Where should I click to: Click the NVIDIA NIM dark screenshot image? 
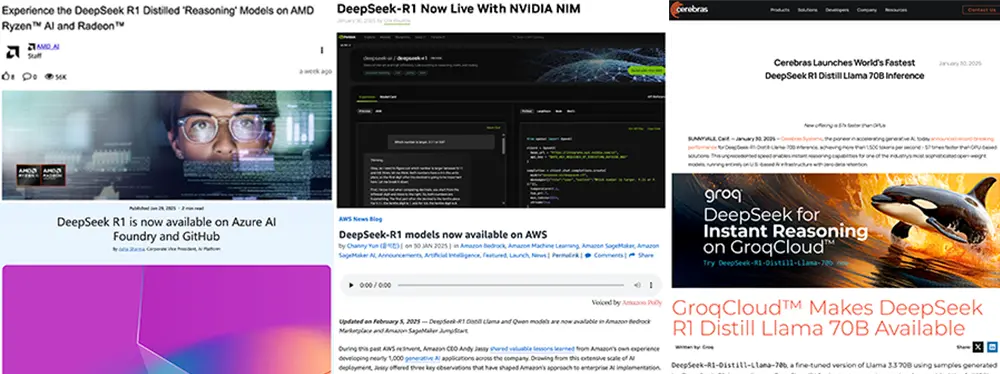(x=501, y=120)
